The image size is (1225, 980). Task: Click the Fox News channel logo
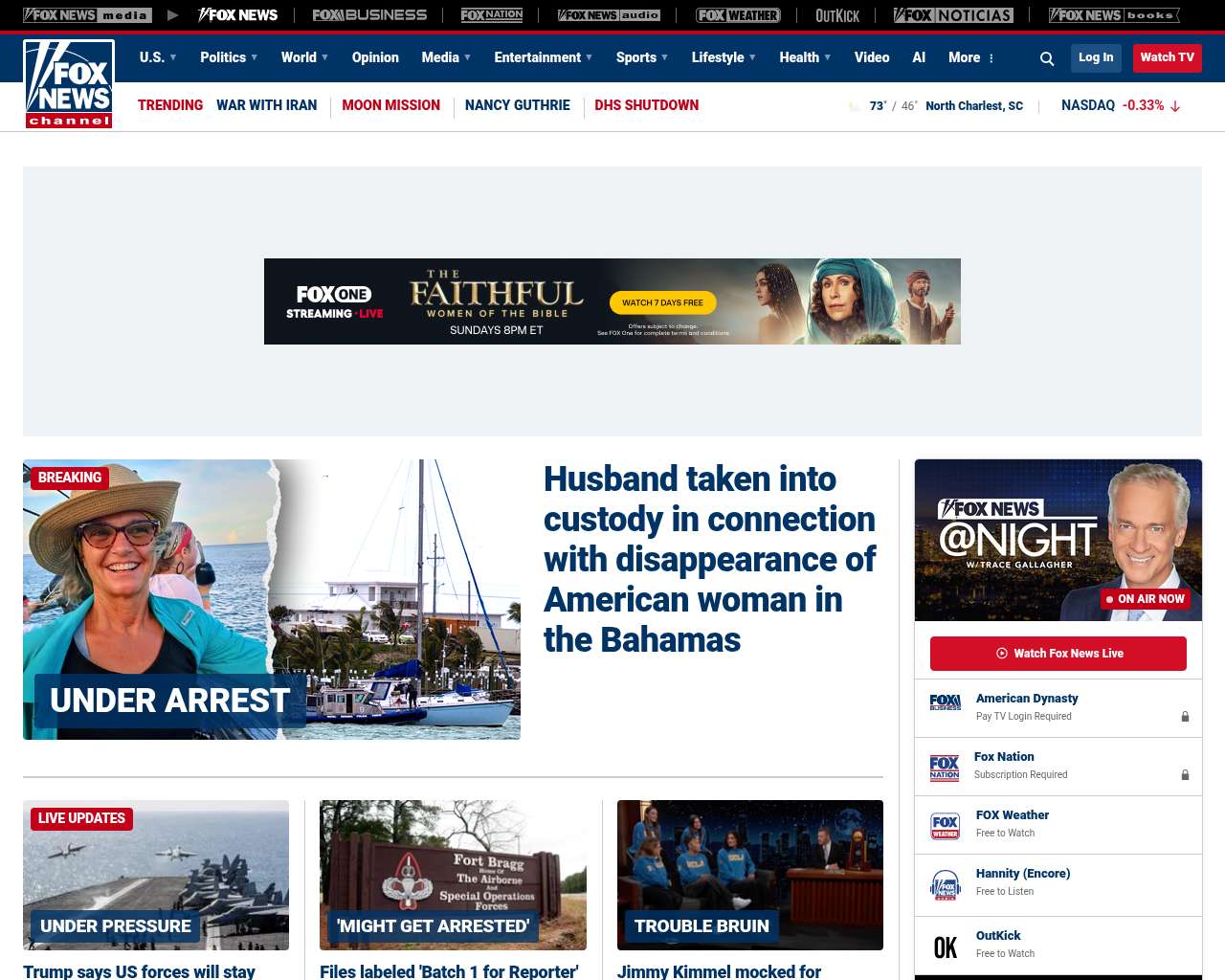69,84
